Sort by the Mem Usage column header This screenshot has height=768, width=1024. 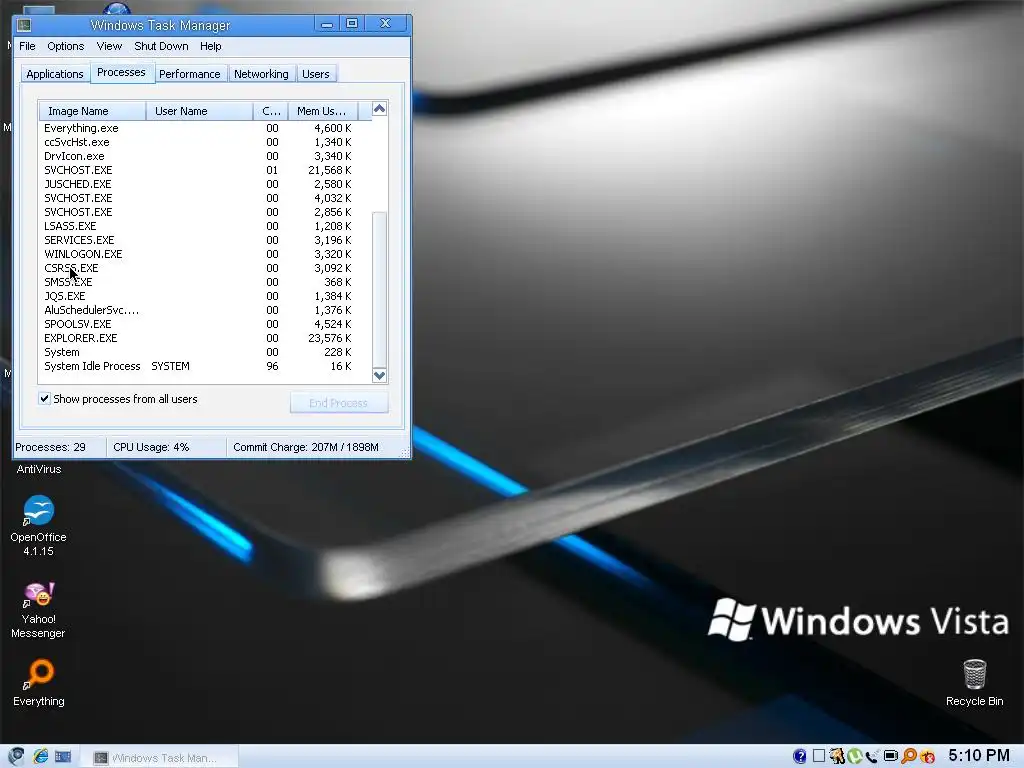click(323, 111)
